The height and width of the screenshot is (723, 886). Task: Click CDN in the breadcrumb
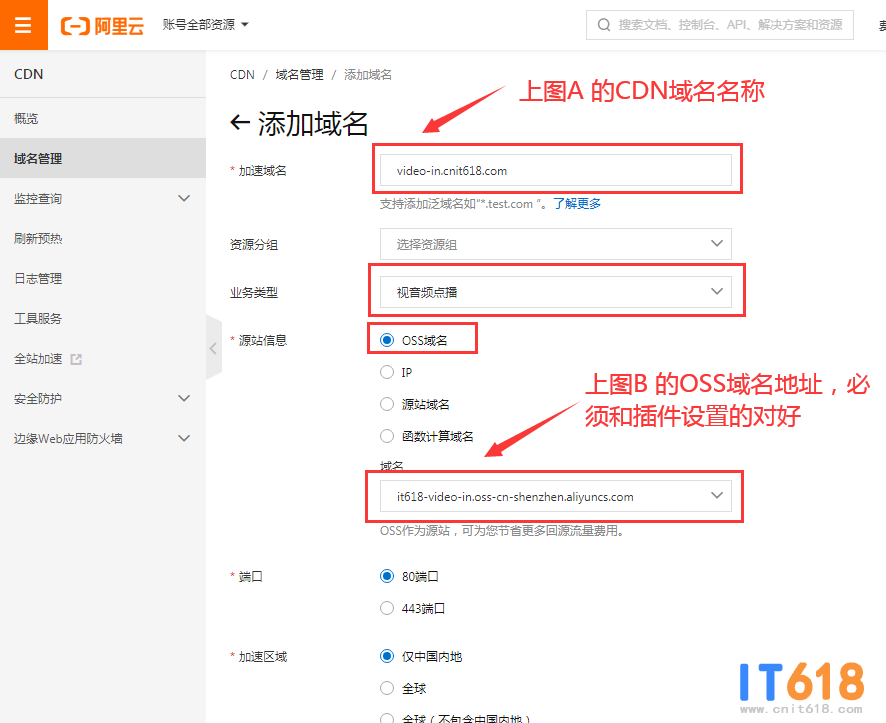pyautogui.click(x=242, y=75)
